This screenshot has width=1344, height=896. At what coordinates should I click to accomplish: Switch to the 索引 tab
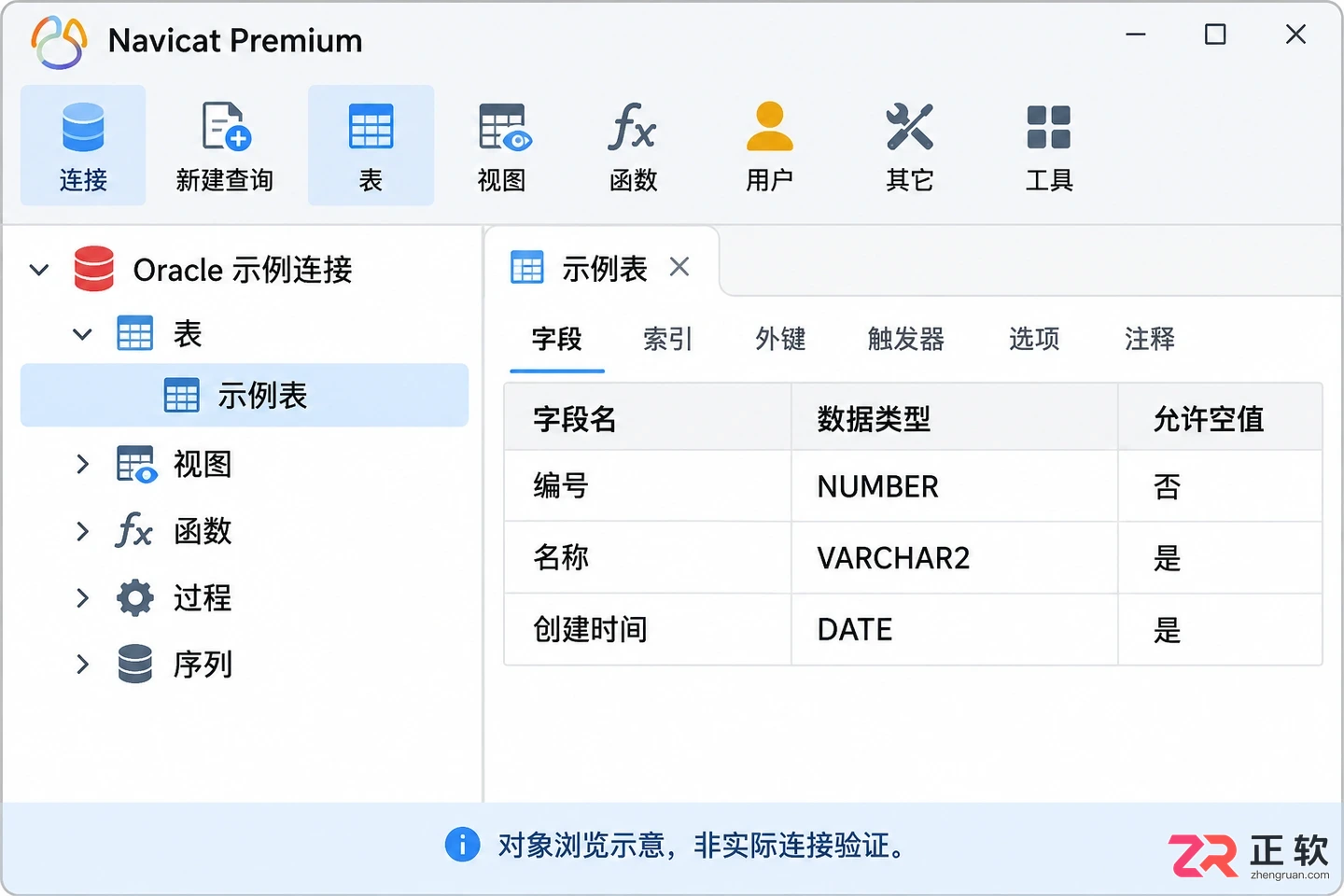click(x=668, y=339)
